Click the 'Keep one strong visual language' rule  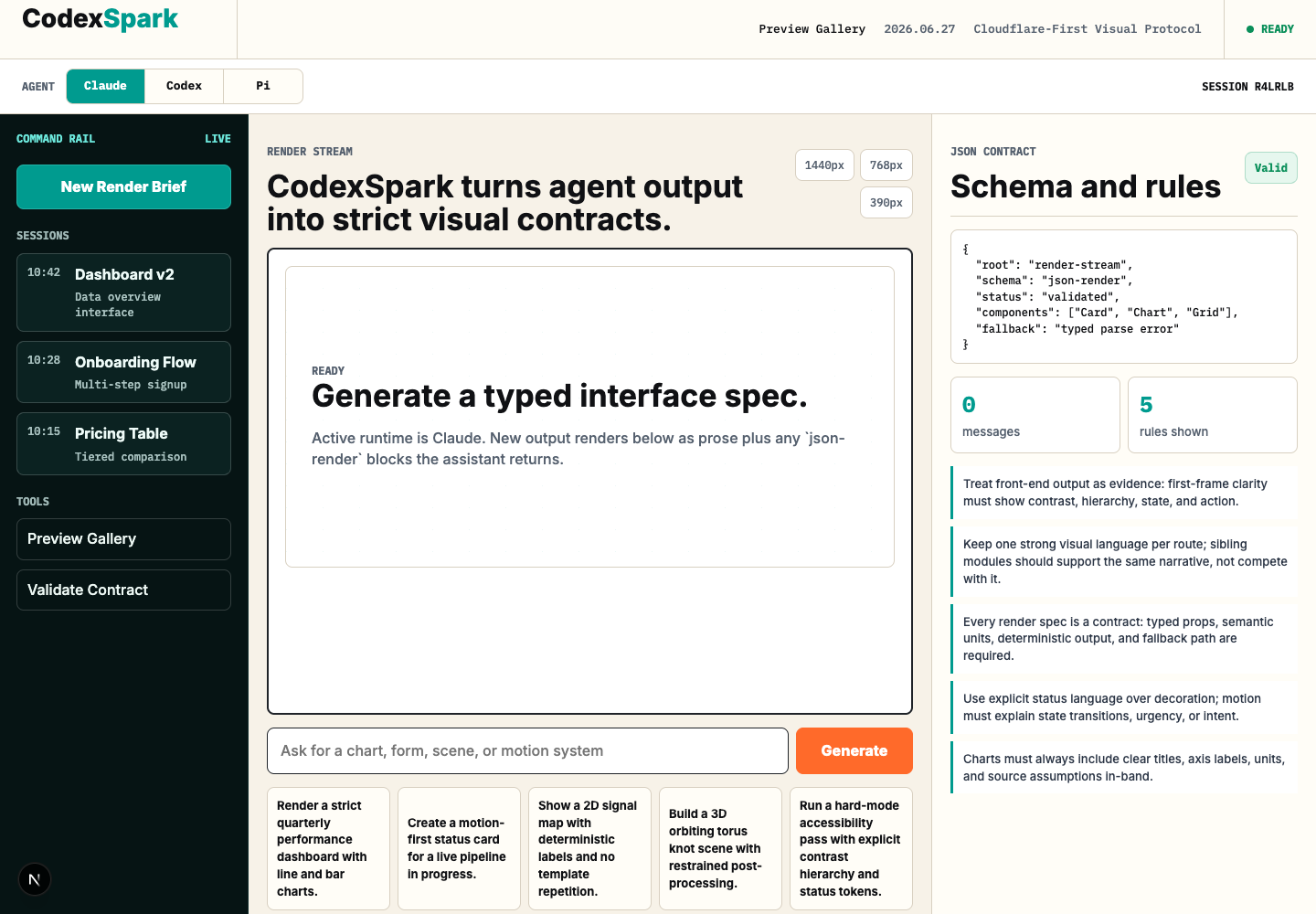coord(1124,561)
